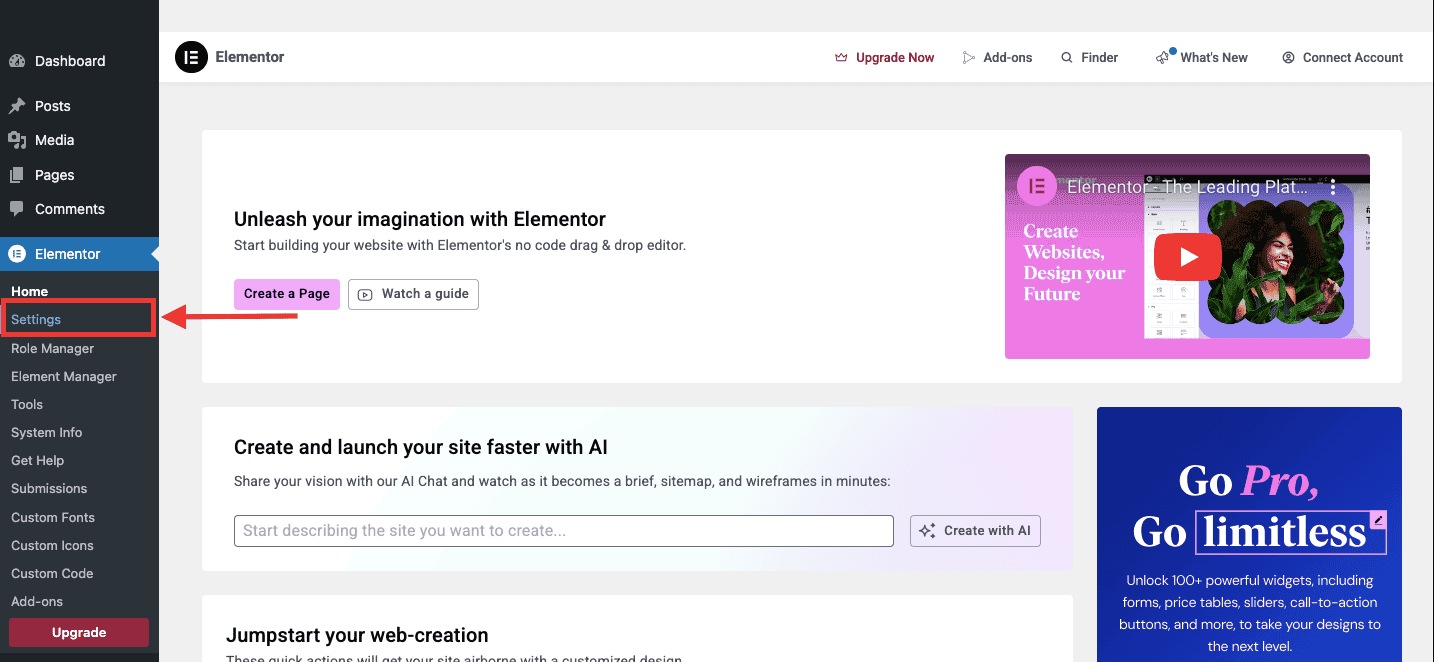1434x662 pixels.
Task: Click the Go Pro, Go limitless banner
Action: (x=1249, y=534)
